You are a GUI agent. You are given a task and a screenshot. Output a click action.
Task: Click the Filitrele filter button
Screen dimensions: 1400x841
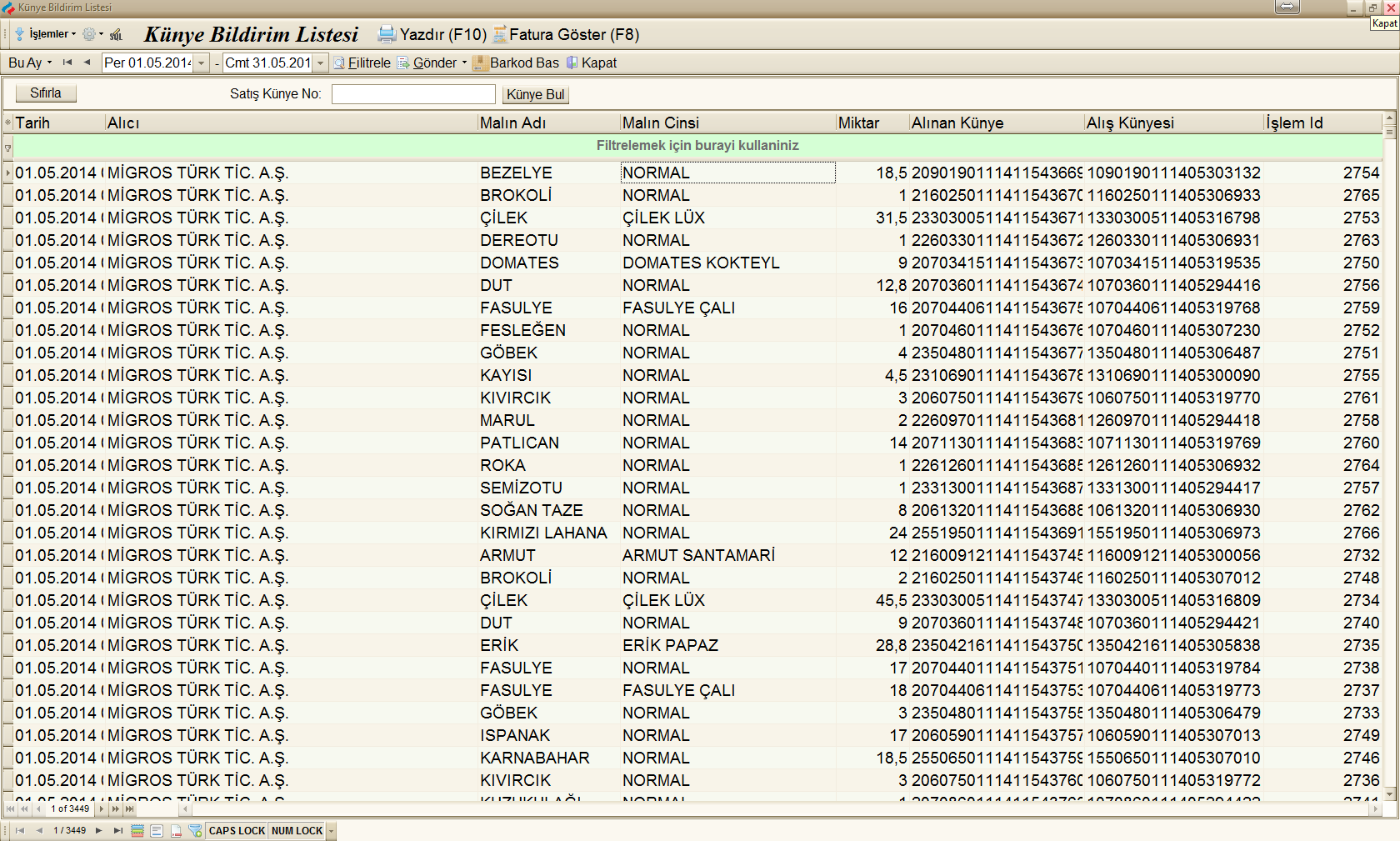pyautogui.click(x=362, y=63)
